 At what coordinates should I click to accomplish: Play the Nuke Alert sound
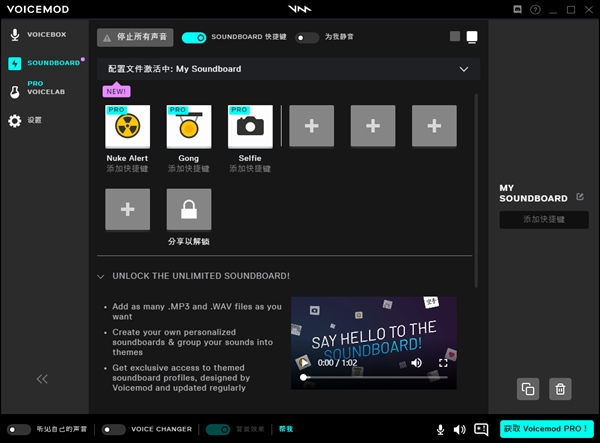[x=127, y=127]
